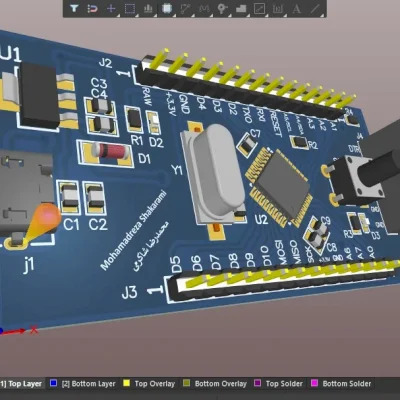Switch to the Top Layer tab
This screenshot has height=400, width=400.
coord(21,384)
